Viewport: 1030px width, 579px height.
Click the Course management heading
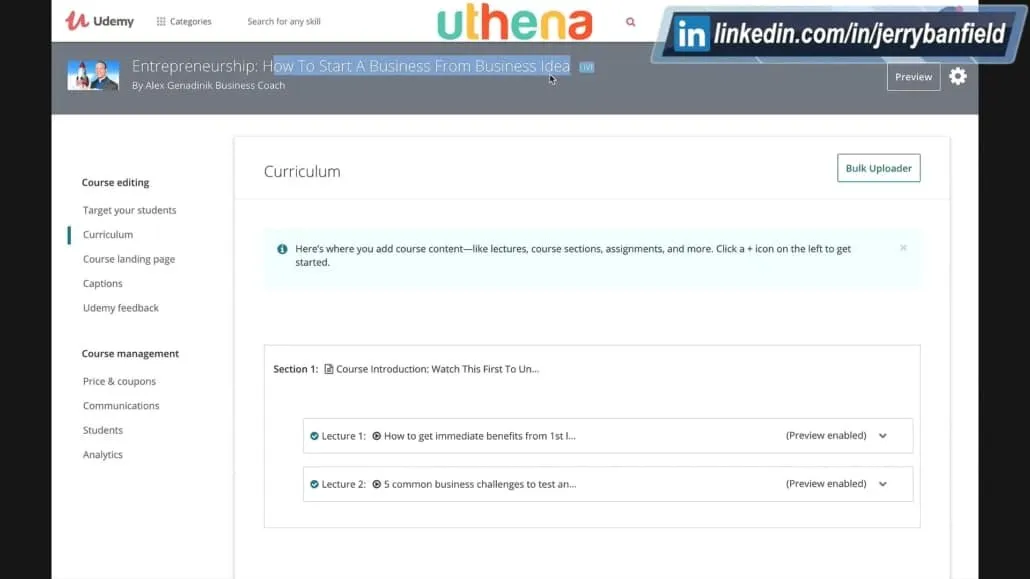click(x=130, y=354)
